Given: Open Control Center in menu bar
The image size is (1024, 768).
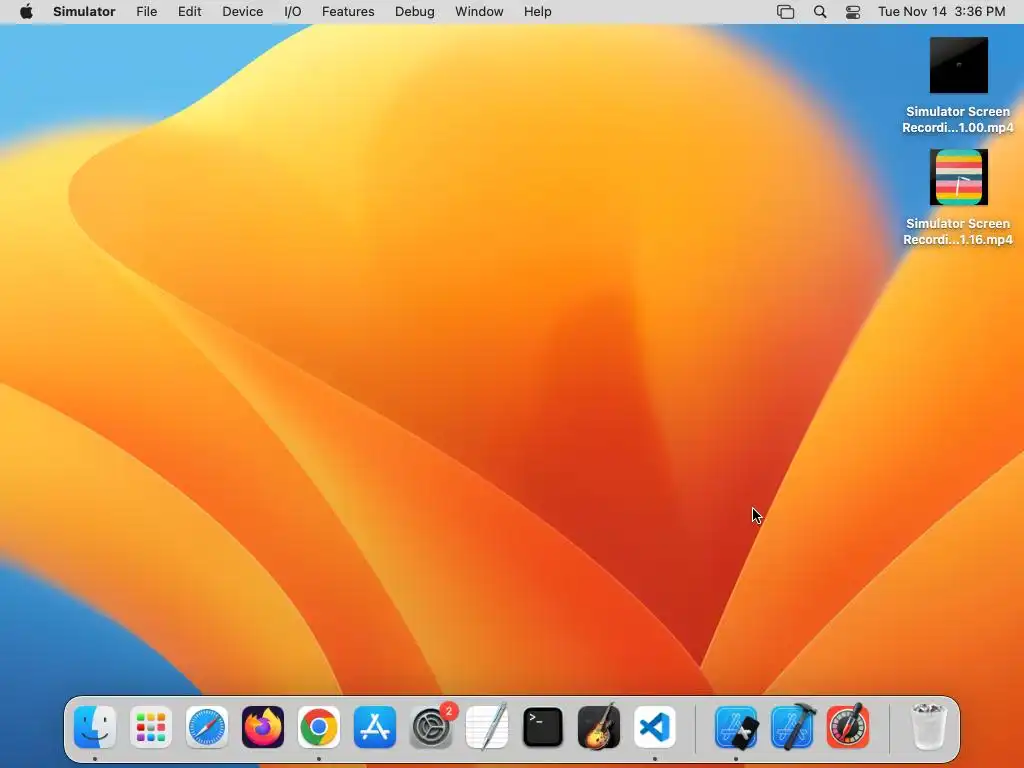Looking at the screenshot, I should pyautogui.click(x=853, y=12).
